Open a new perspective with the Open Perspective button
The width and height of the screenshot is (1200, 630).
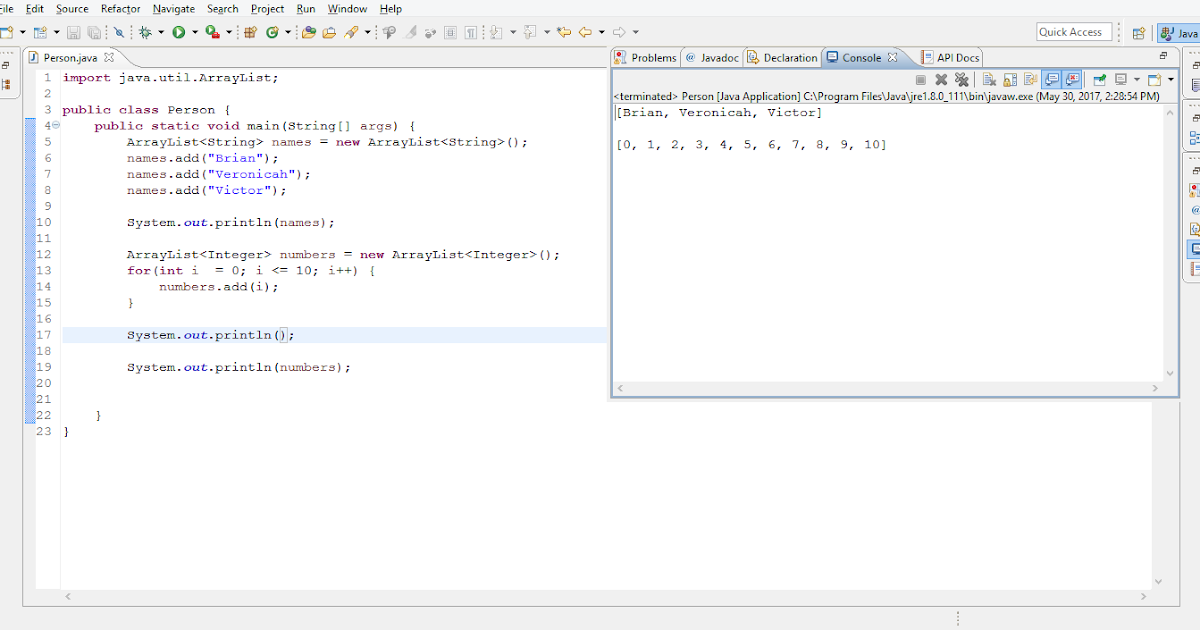click(x=1138, y=31)
